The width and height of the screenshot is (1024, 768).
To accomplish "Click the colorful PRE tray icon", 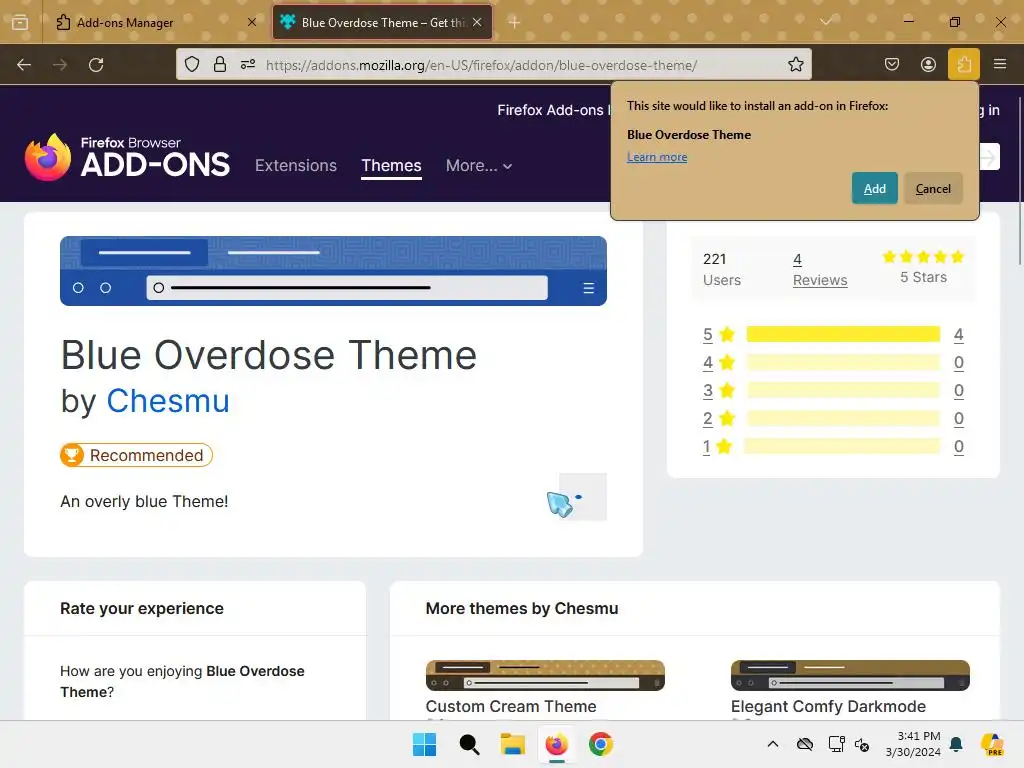I will click(x=992, y=744).
